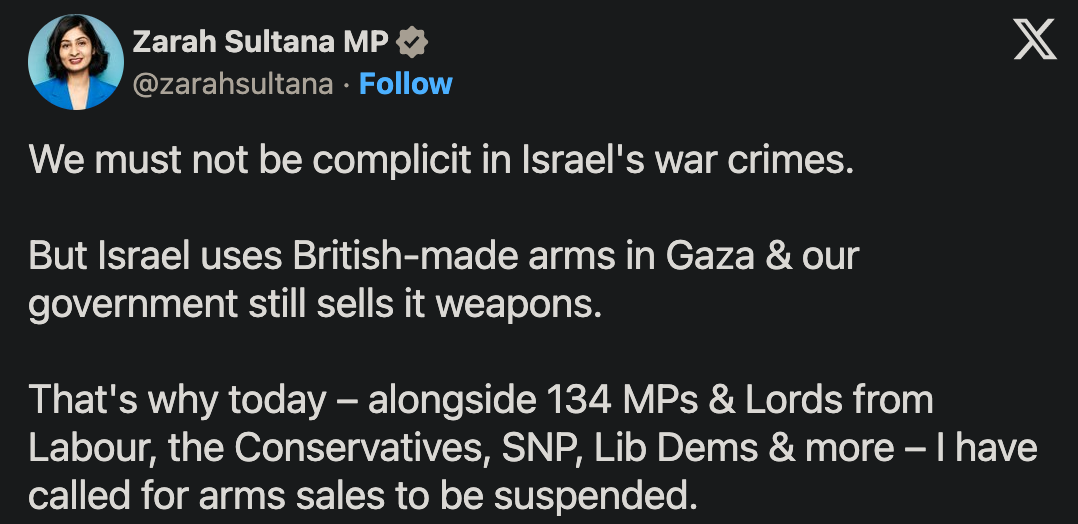1078x524 pixels.
Task: Open the @zarahsultana handle link
Action: point(233,84)
